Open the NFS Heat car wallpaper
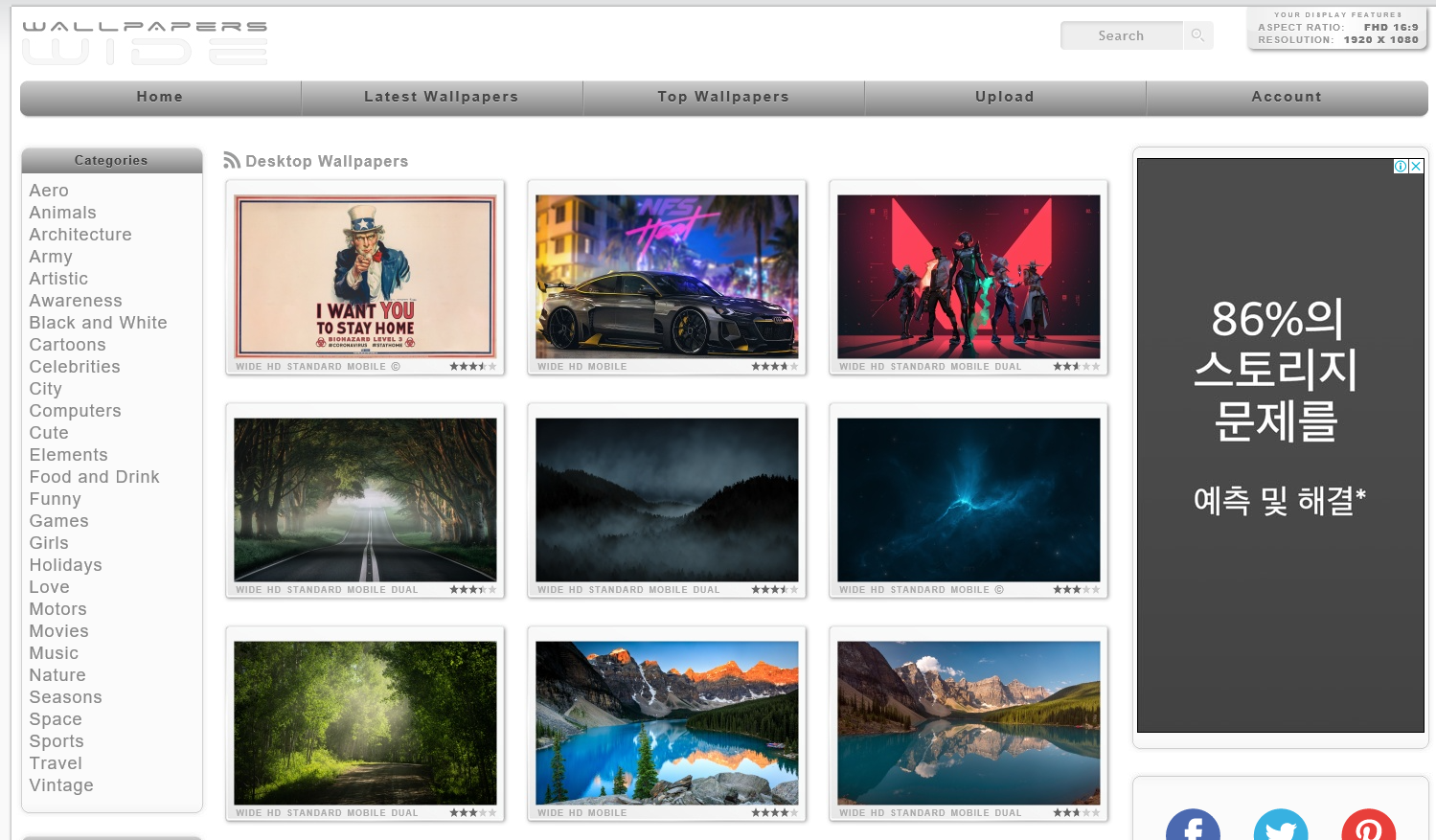Screen dimensions: 1436x840 [x=667, y=277]
